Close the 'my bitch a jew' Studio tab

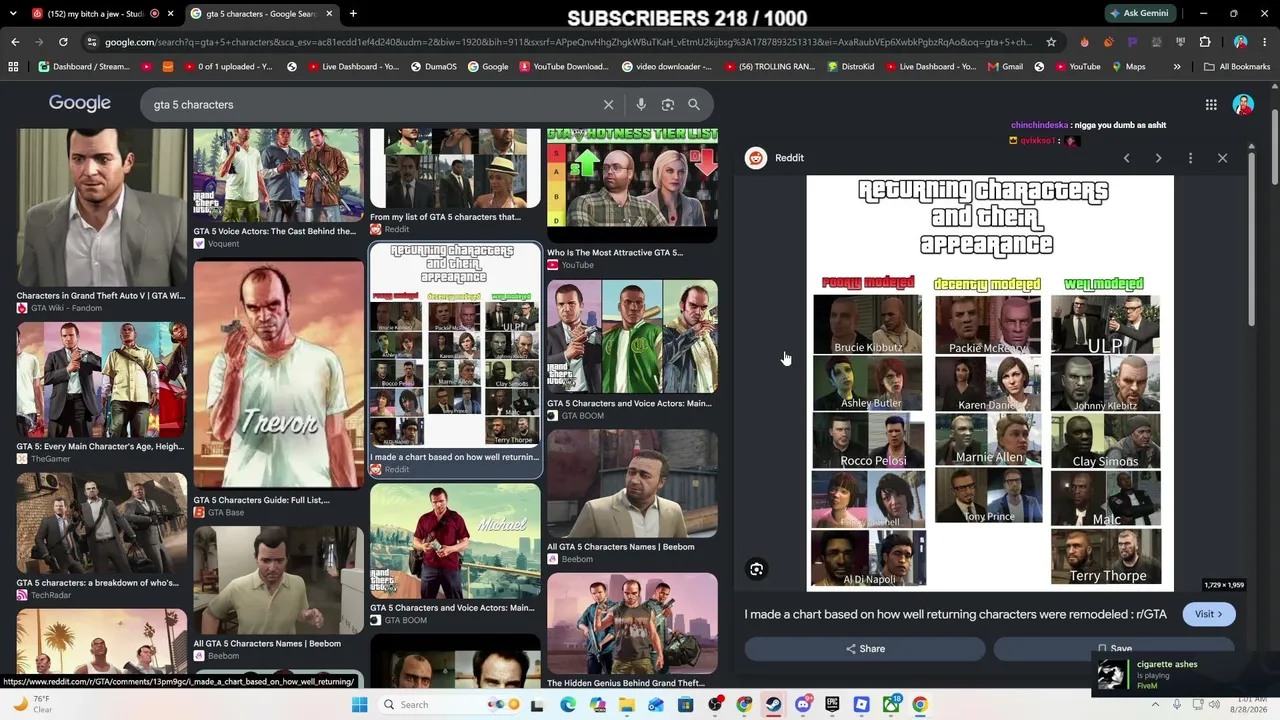point(170,14)
